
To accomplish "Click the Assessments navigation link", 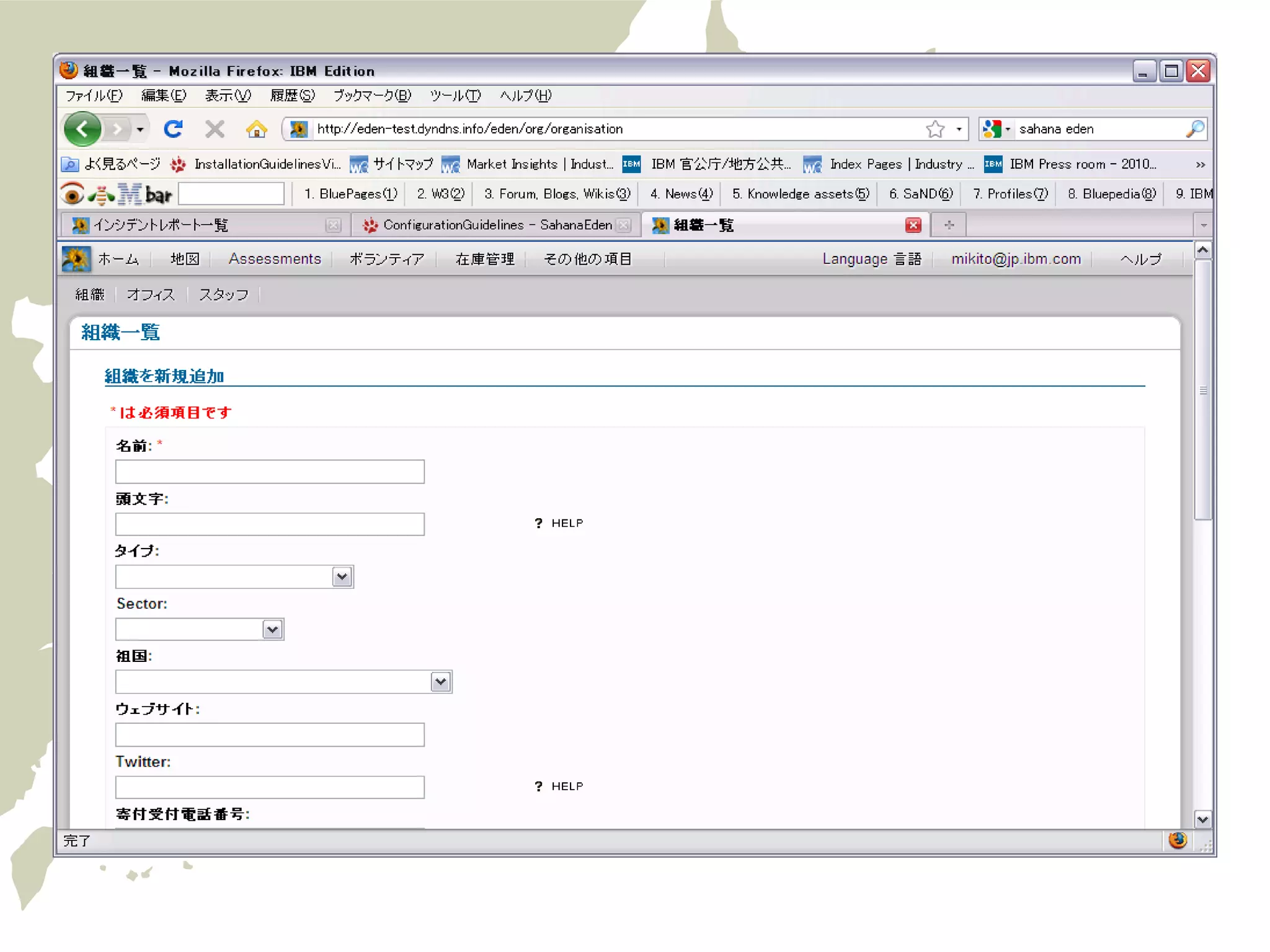I will click(x=275, y=259).
